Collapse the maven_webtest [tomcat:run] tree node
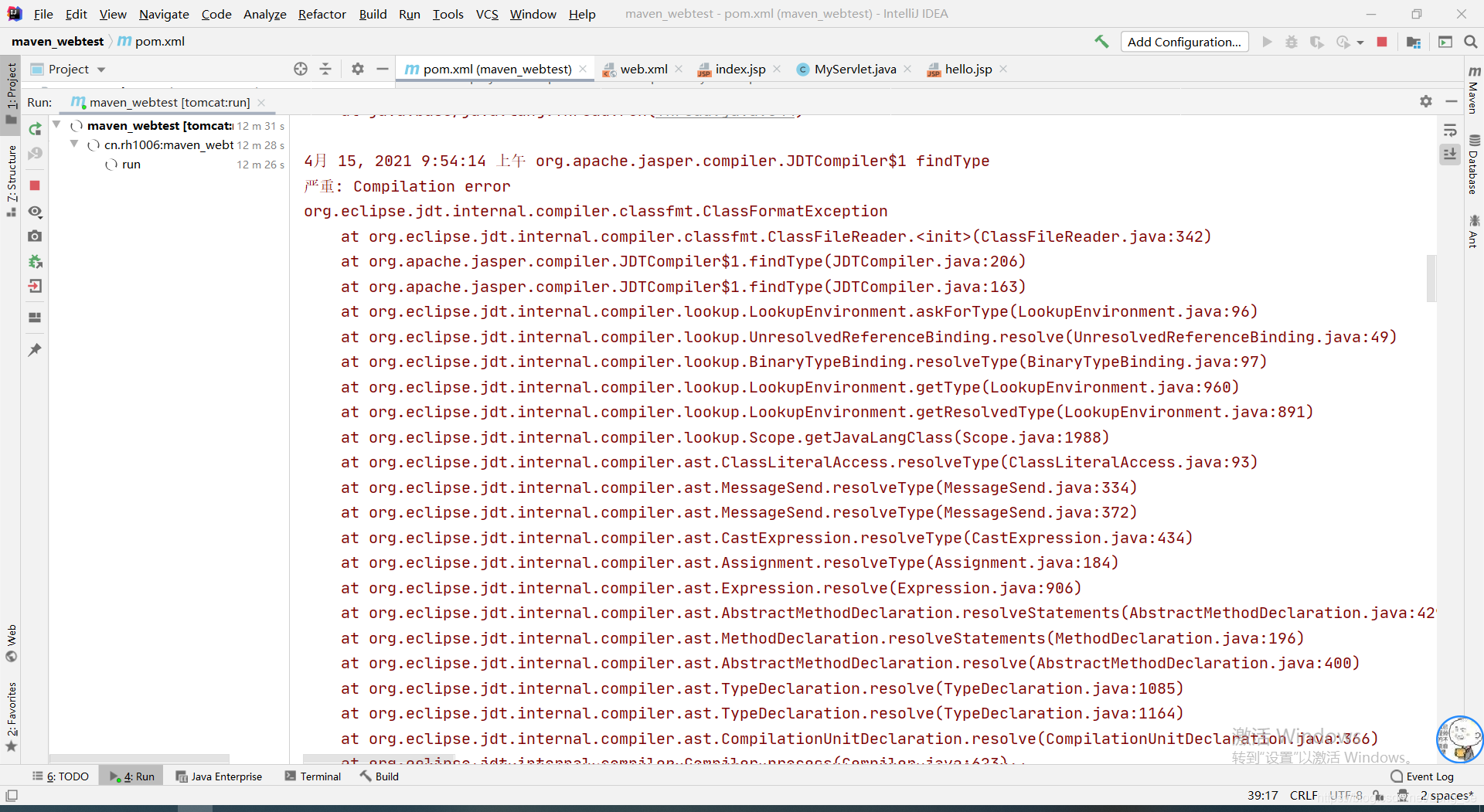The width and height of the screenshot is (1484, 812). (56, 124)
